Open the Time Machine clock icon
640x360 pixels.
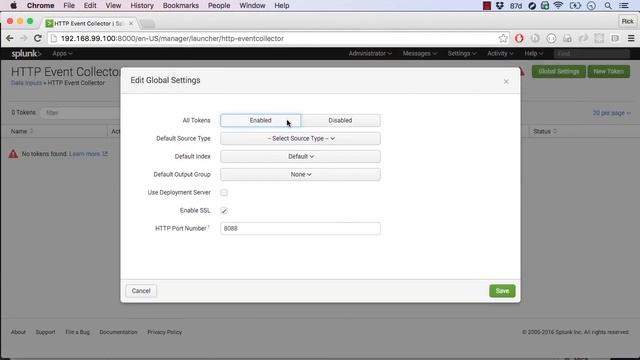click(591, 6)
